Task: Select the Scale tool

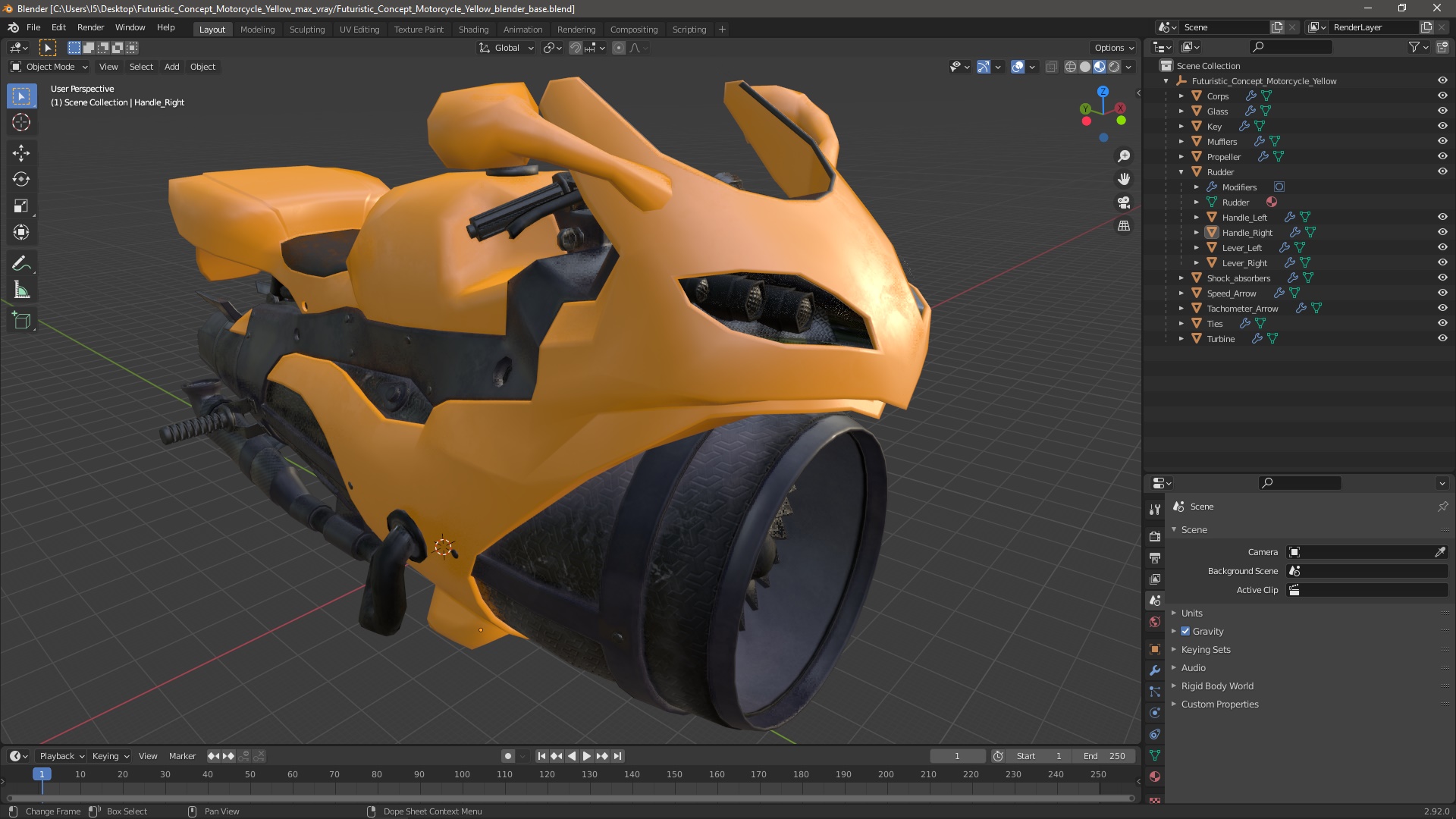Action: coord(21,206)
